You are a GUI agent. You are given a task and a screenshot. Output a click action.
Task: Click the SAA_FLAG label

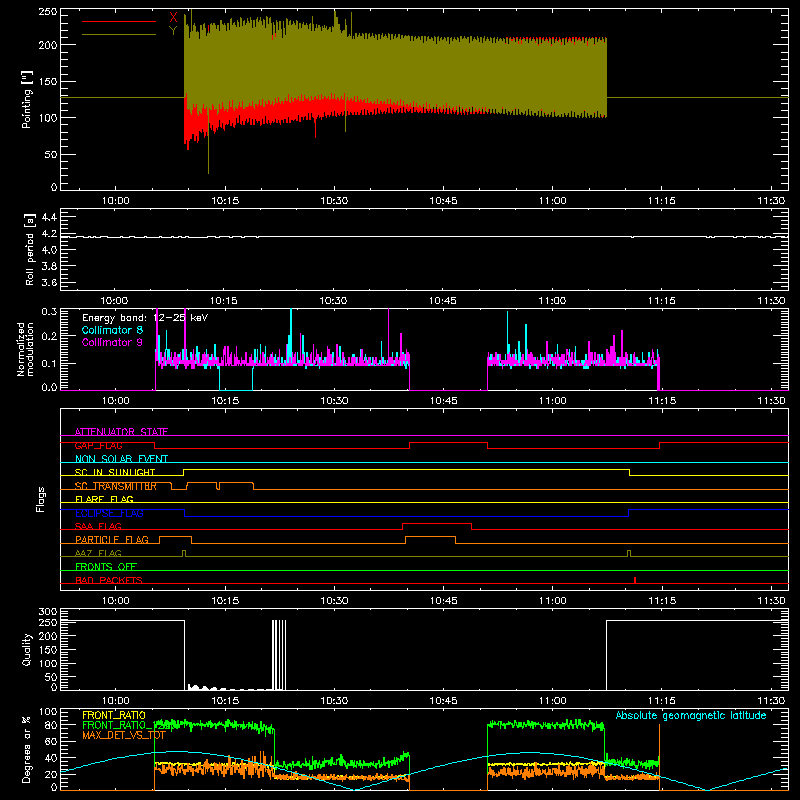[x=98, y=526]
